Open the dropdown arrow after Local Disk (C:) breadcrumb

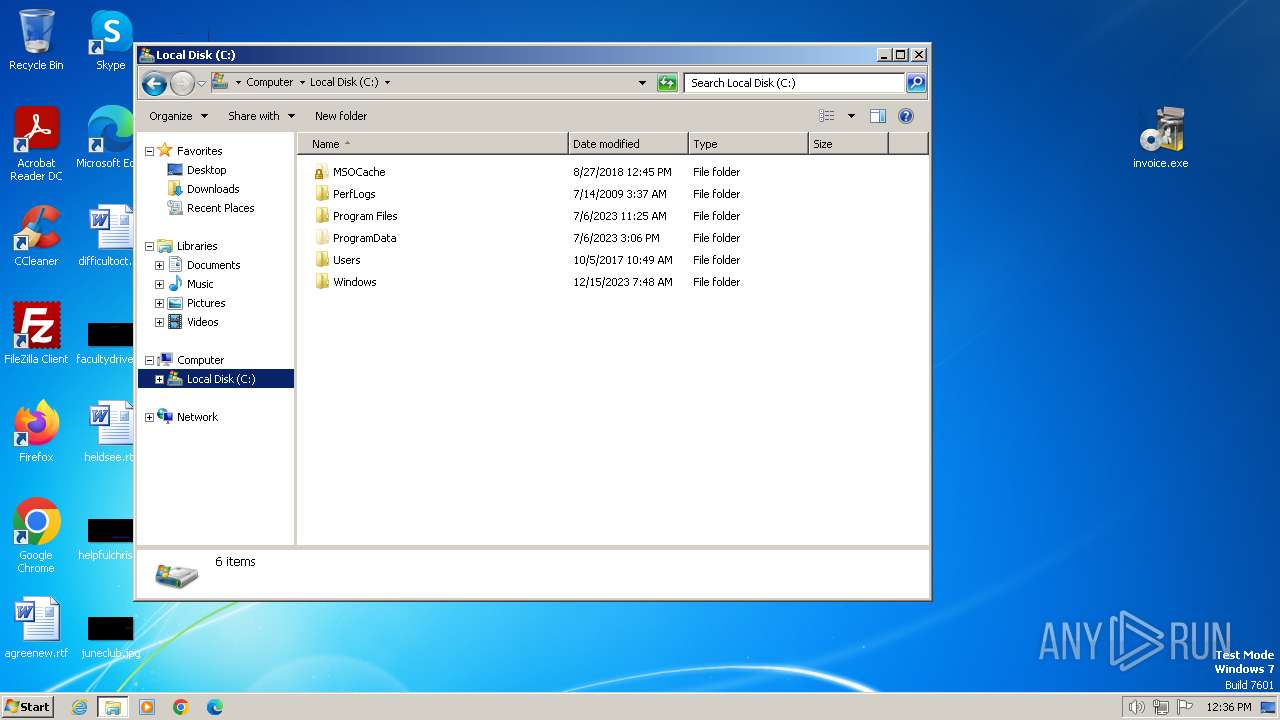coord(387,83)
